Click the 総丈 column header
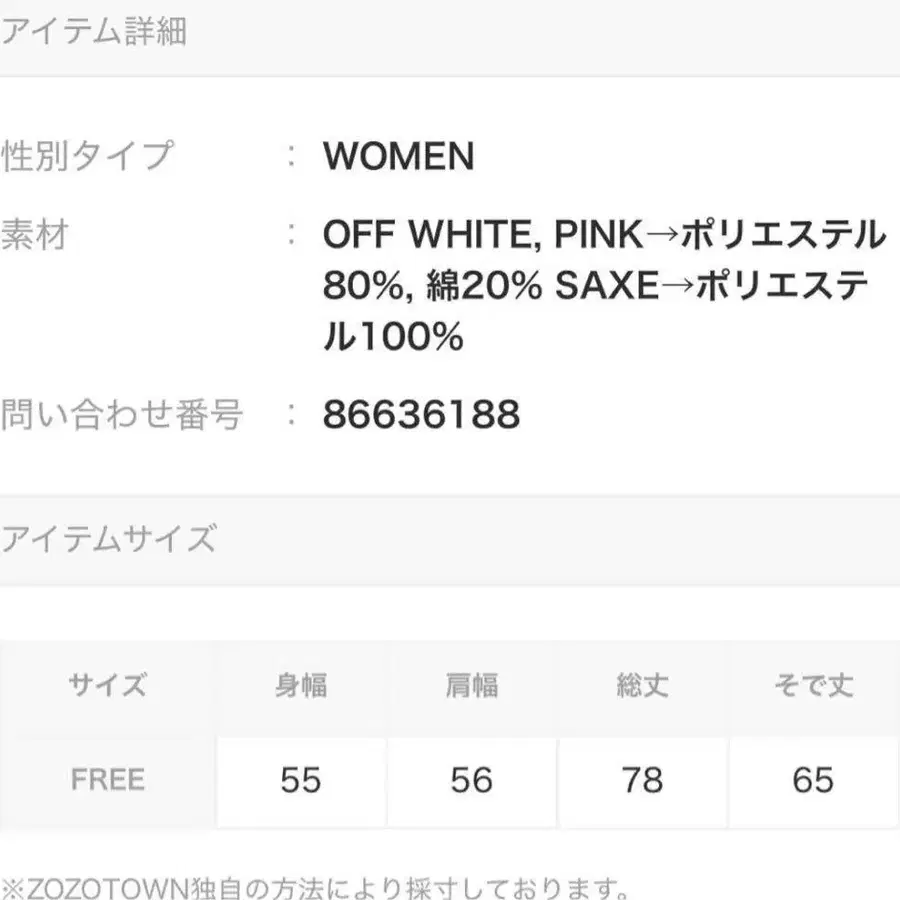Image resolution: width=900 pixels, height=900 pixels. (x=642, y=686)
